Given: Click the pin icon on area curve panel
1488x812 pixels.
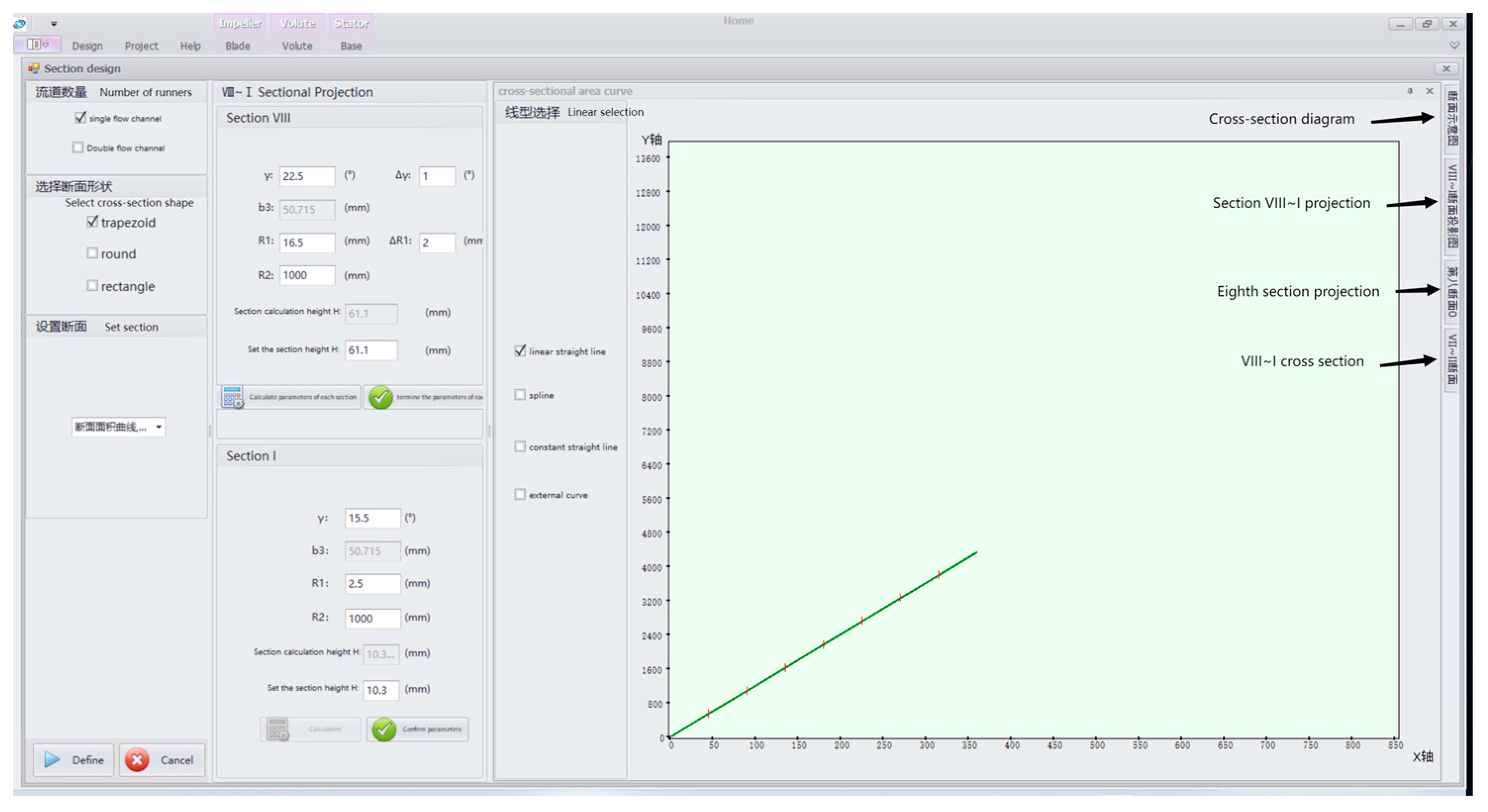Looking at the screenshot, I should click(1409, 91).
